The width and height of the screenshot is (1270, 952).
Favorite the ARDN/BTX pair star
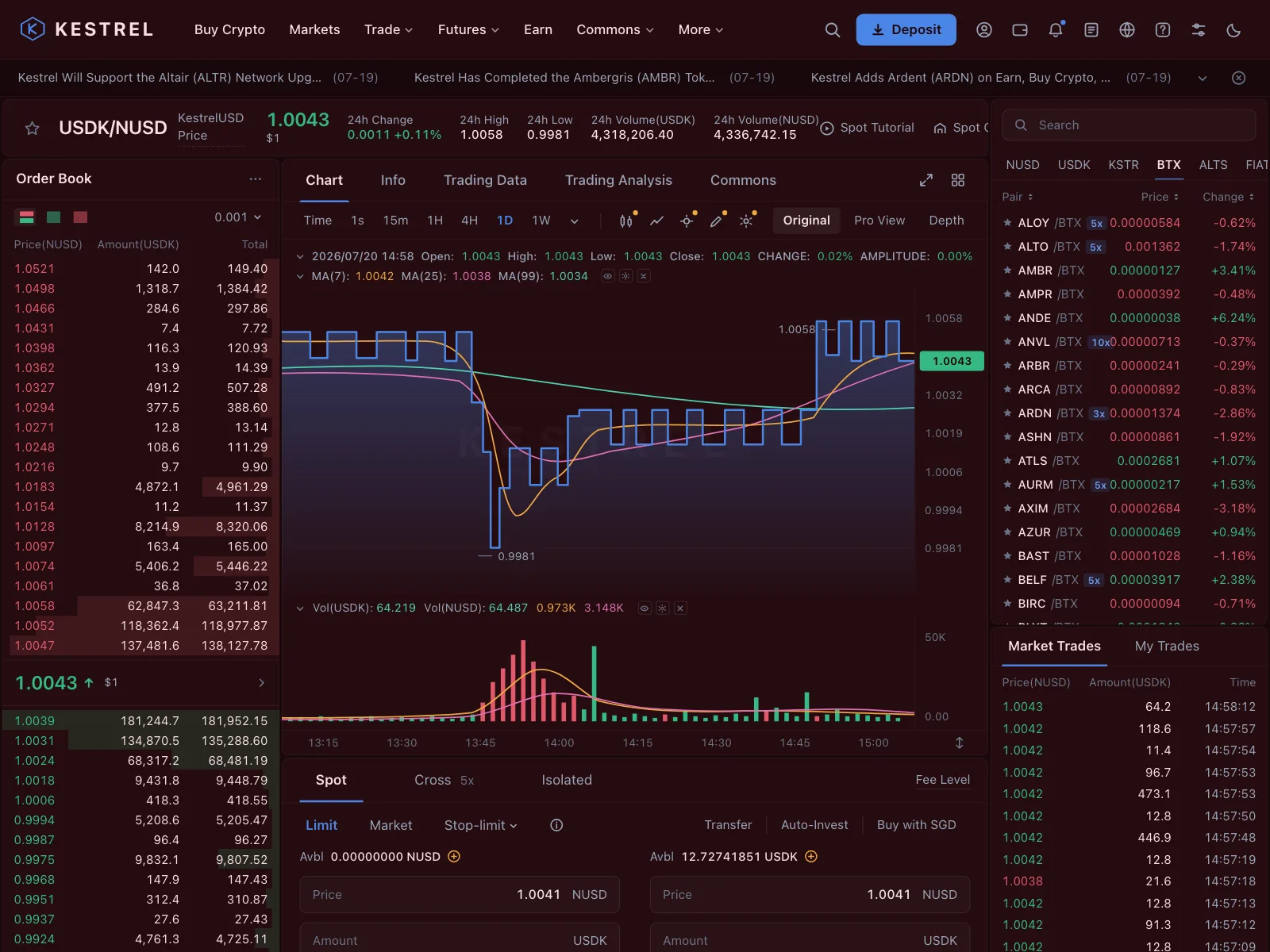point(1007,413)
